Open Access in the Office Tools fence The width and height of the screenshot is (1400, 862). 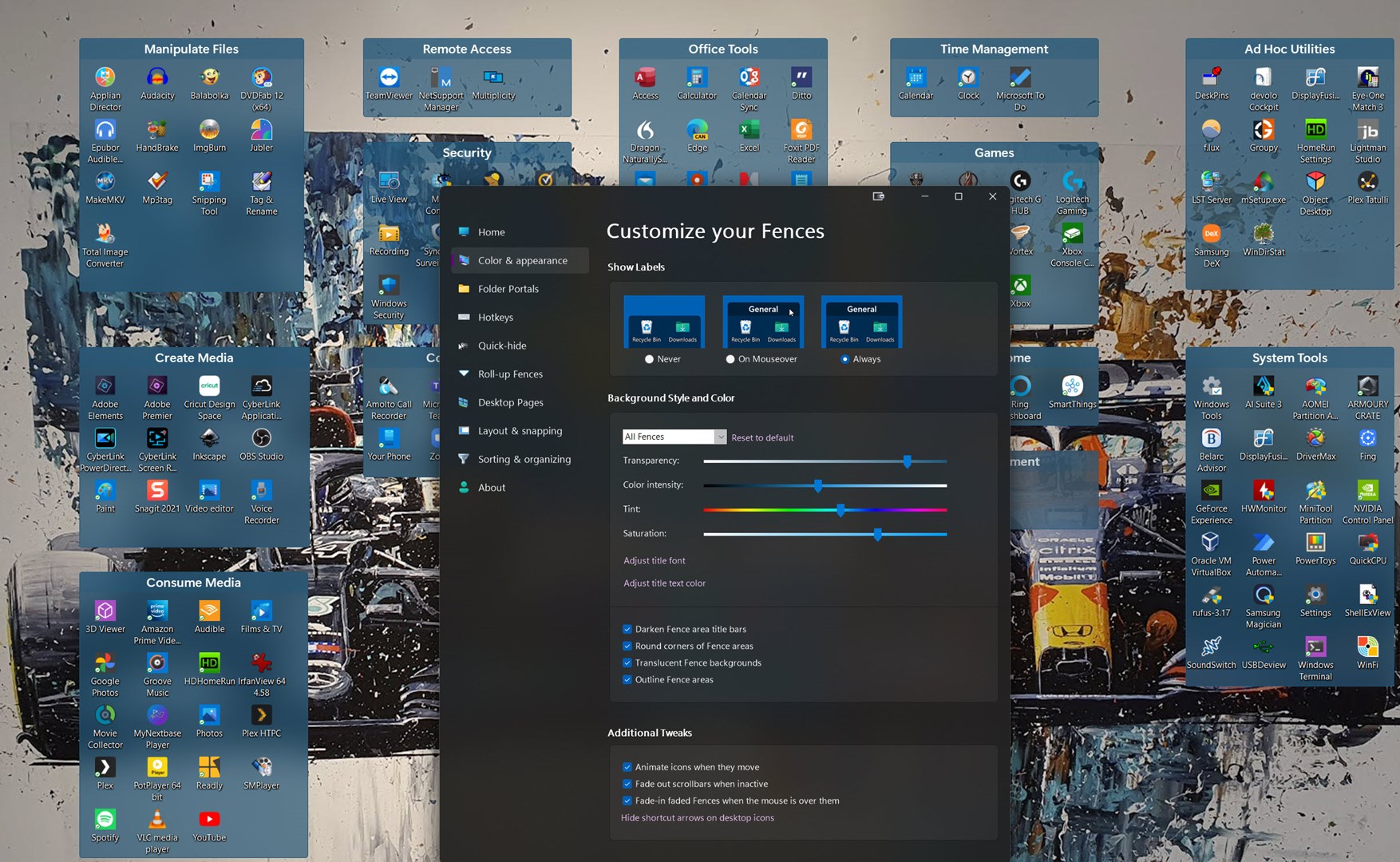coord(645,83)
